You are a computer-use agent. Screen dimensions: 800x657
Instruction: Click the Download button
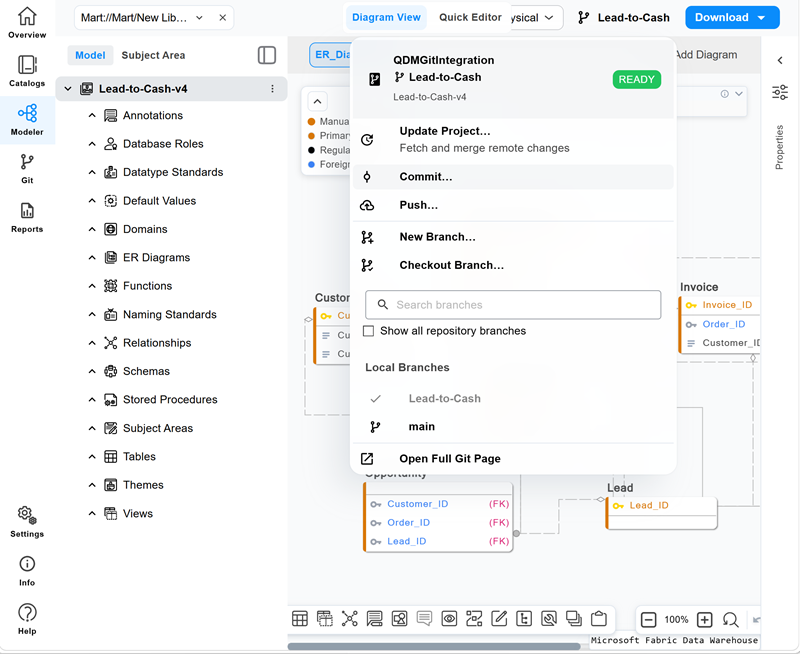click(732, 17)
